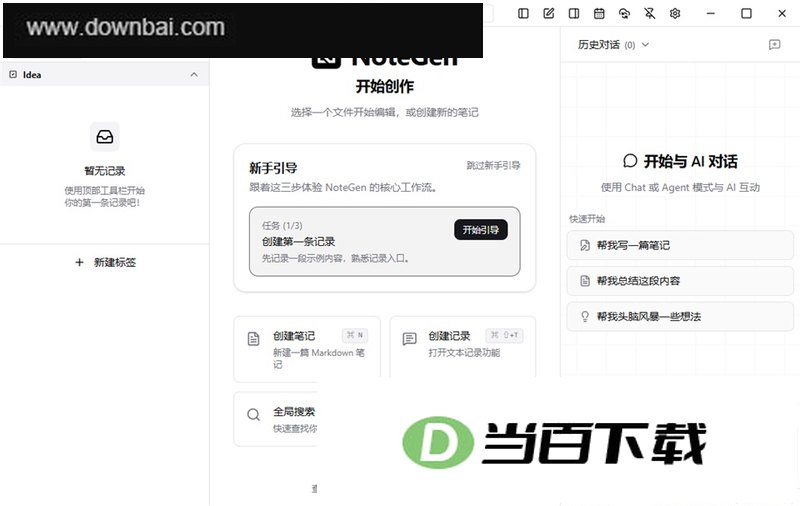800x506 pixels.
Task: Open settings with the gear icon
Action: (x=675, y=13)
